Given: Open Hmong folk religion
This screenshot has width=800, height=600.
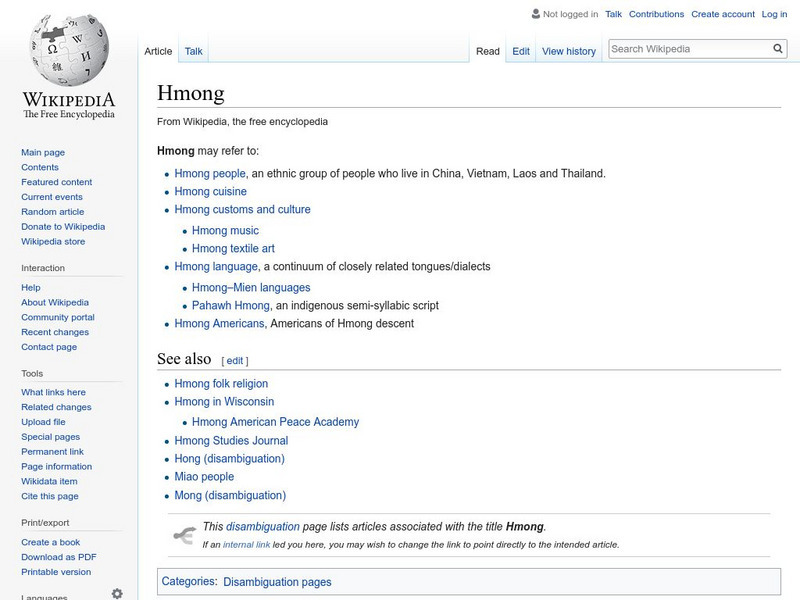Looking at the screenshot, I should 221,384.
